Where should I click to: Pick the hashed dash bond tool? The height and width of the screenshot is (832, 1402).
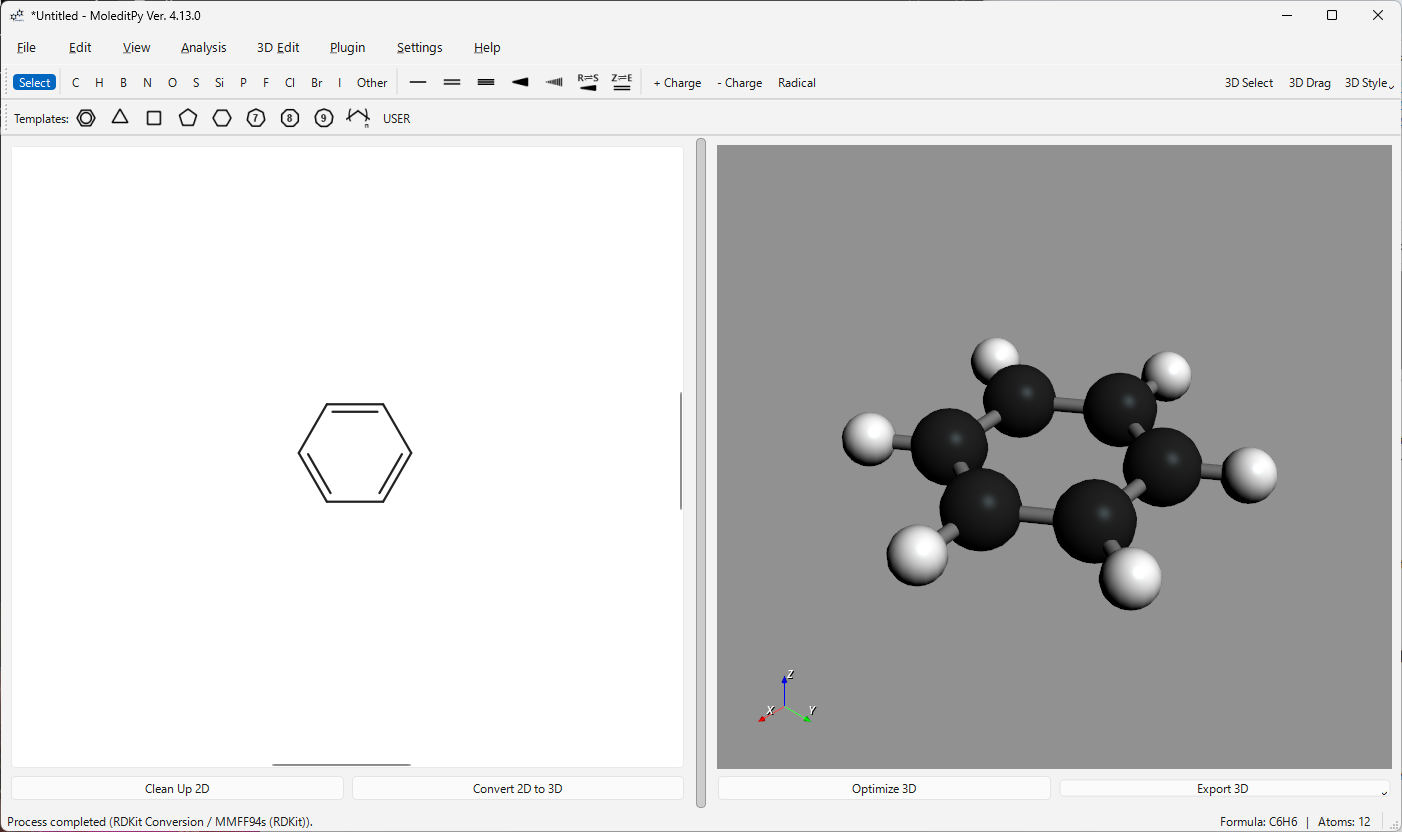click(554, 82)
